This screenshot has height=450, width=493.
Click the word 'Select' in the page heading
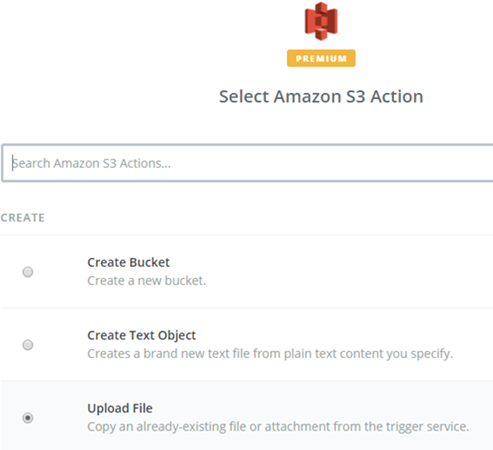(x=244, y=97)
